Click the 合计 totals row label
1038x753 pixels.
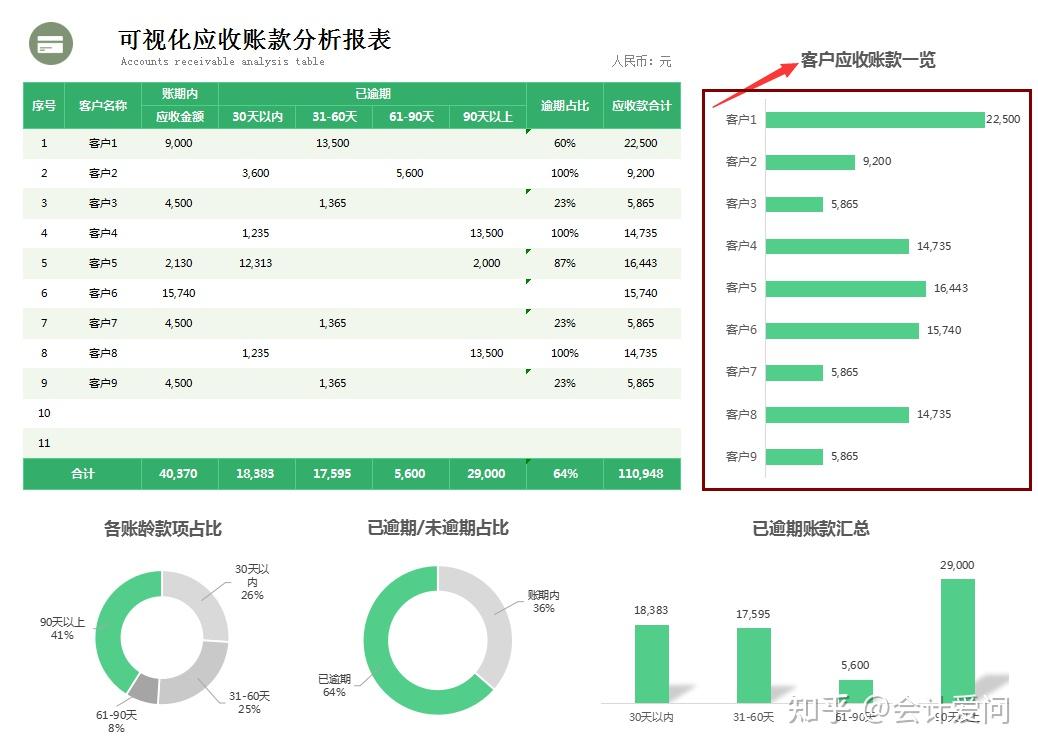coord(83,474)
